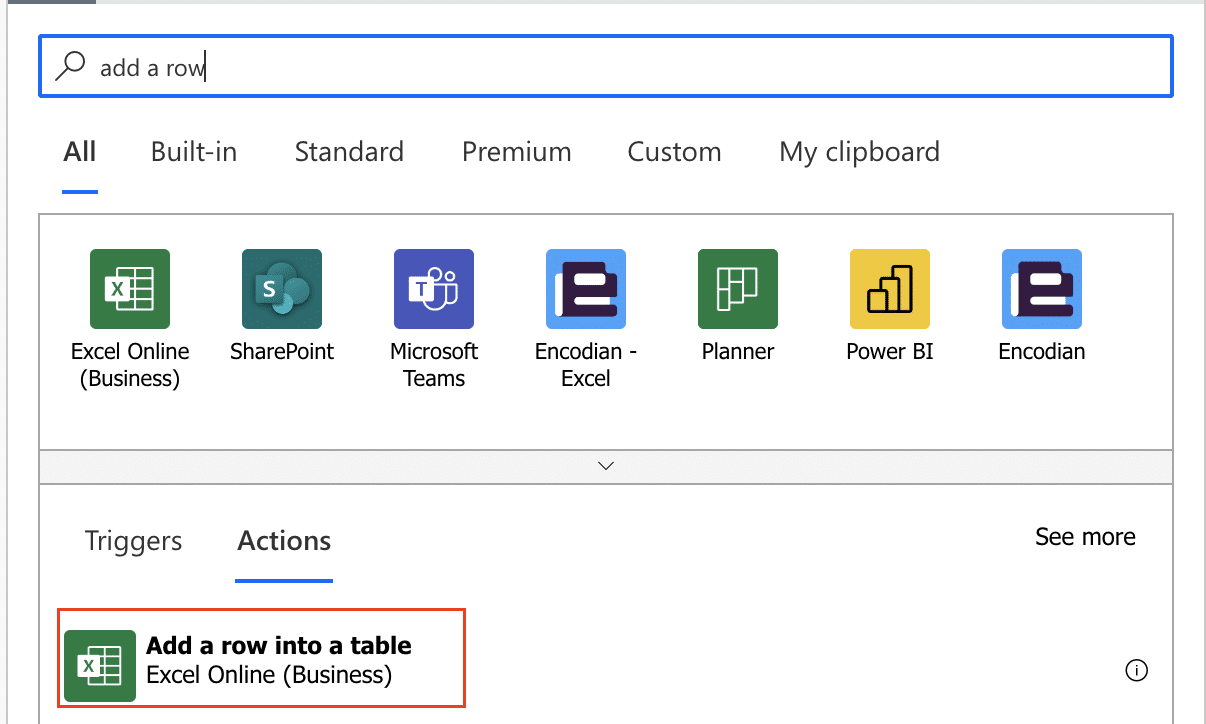The image size is (1206, 724).
Task: Go to the Custom tab
Action: (674, 152)
